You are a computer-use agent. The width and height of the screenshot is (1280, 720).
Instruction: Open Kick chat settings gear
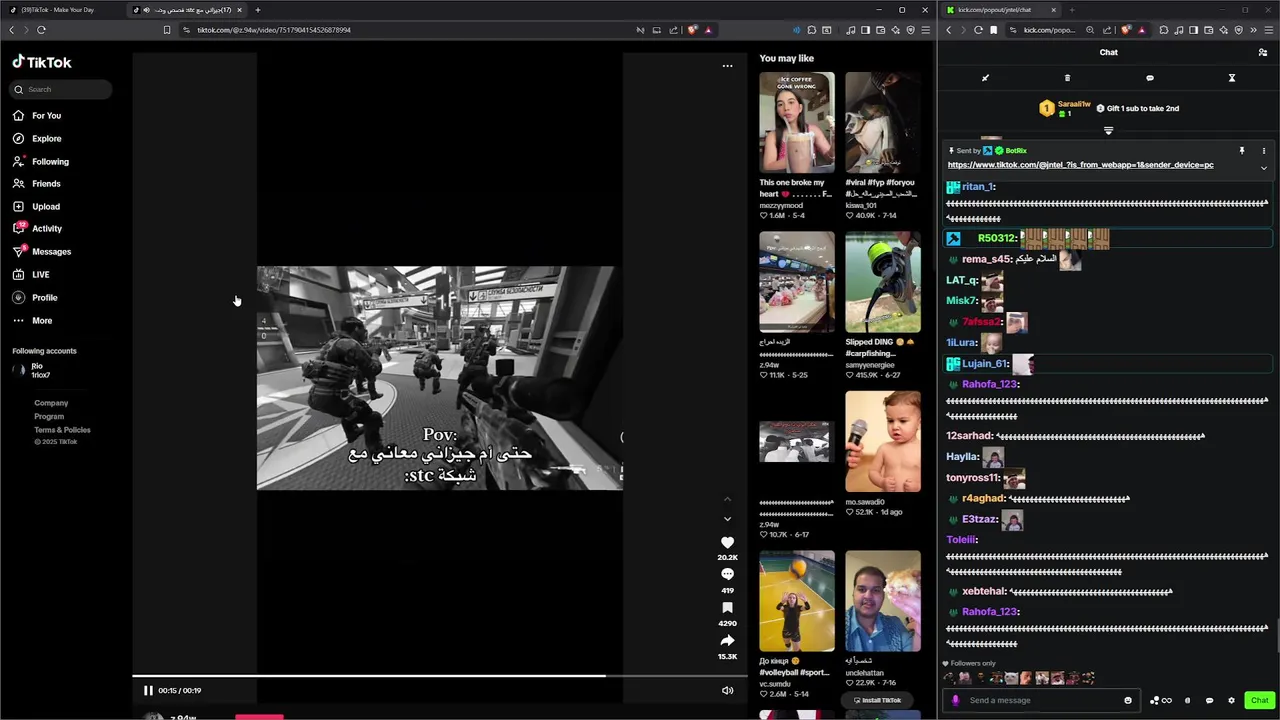click(x=1231, y=700)
